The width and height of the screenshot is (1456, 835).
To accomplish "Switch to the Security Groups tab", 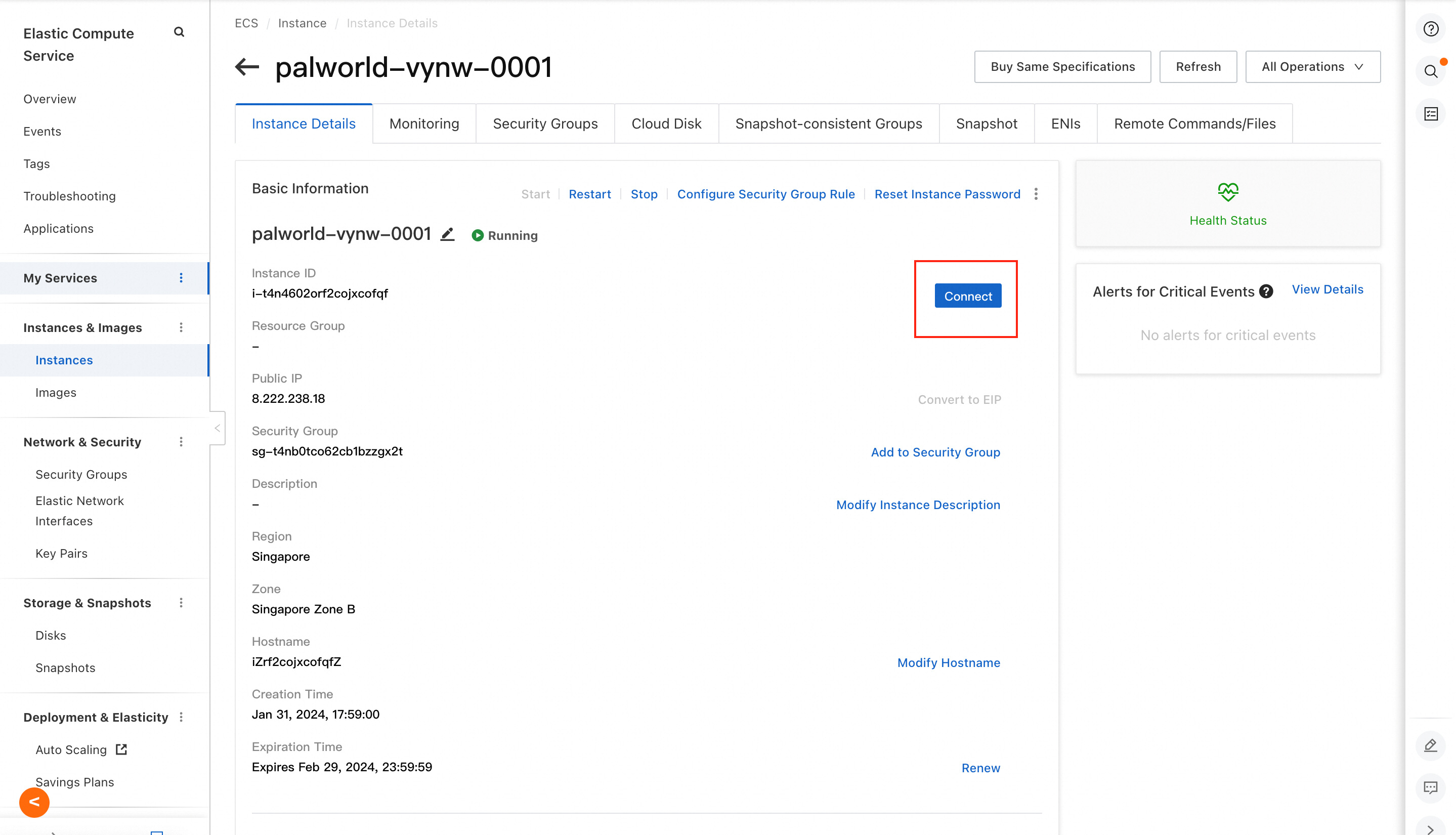I will pos(545,123).
